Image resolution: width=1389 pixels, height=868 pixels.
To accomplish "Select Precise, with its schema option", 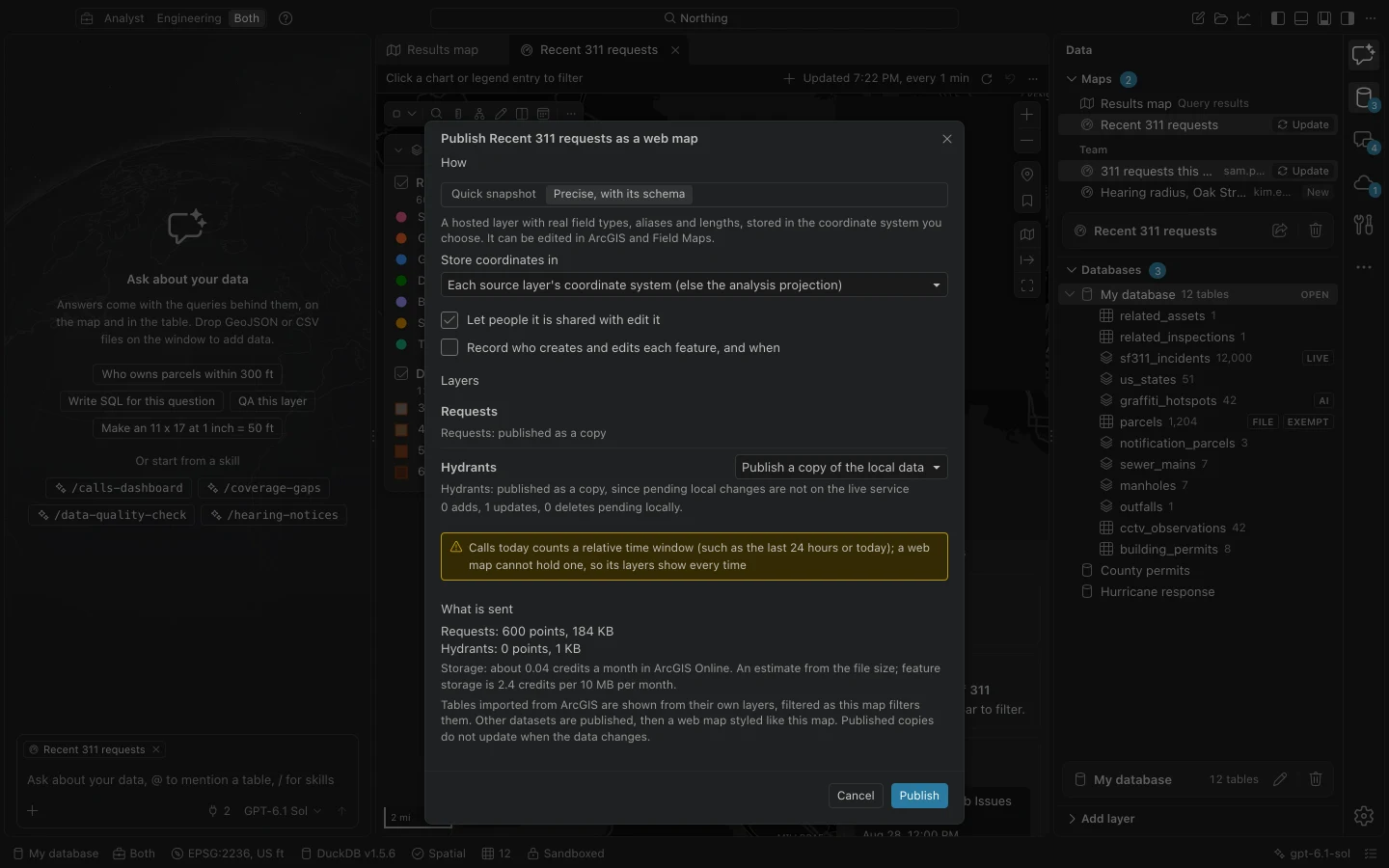I will point(619,194).
